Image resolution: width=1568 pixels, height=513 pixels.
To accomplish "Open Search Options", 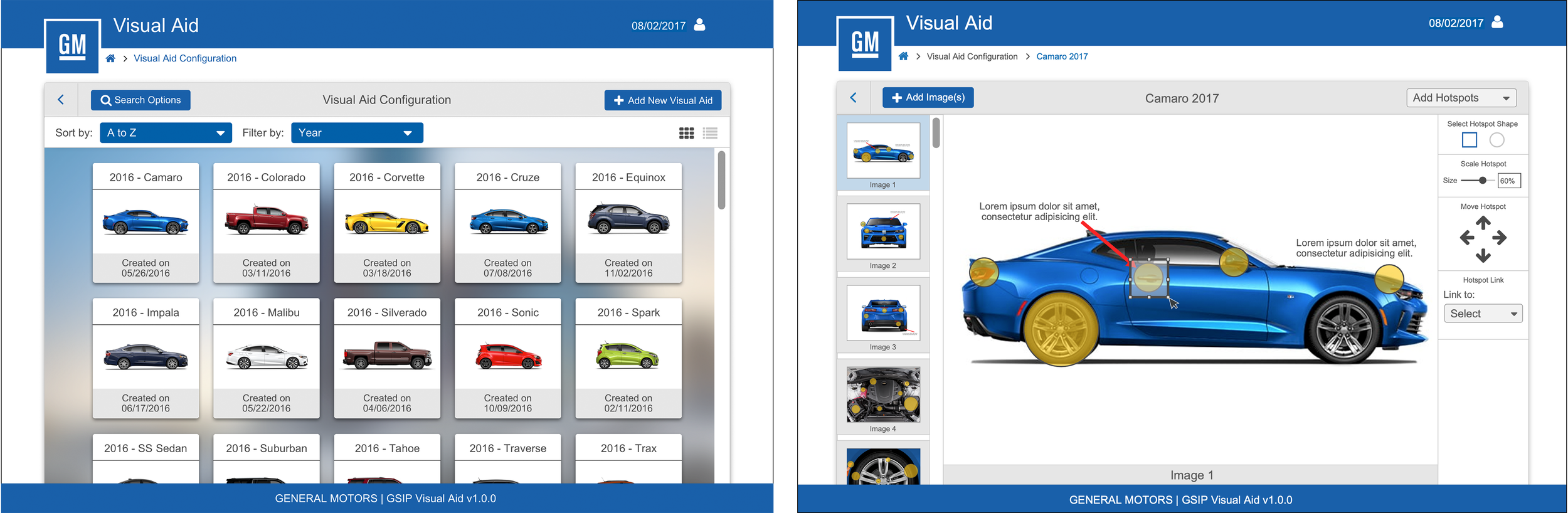I will point(140,100).
